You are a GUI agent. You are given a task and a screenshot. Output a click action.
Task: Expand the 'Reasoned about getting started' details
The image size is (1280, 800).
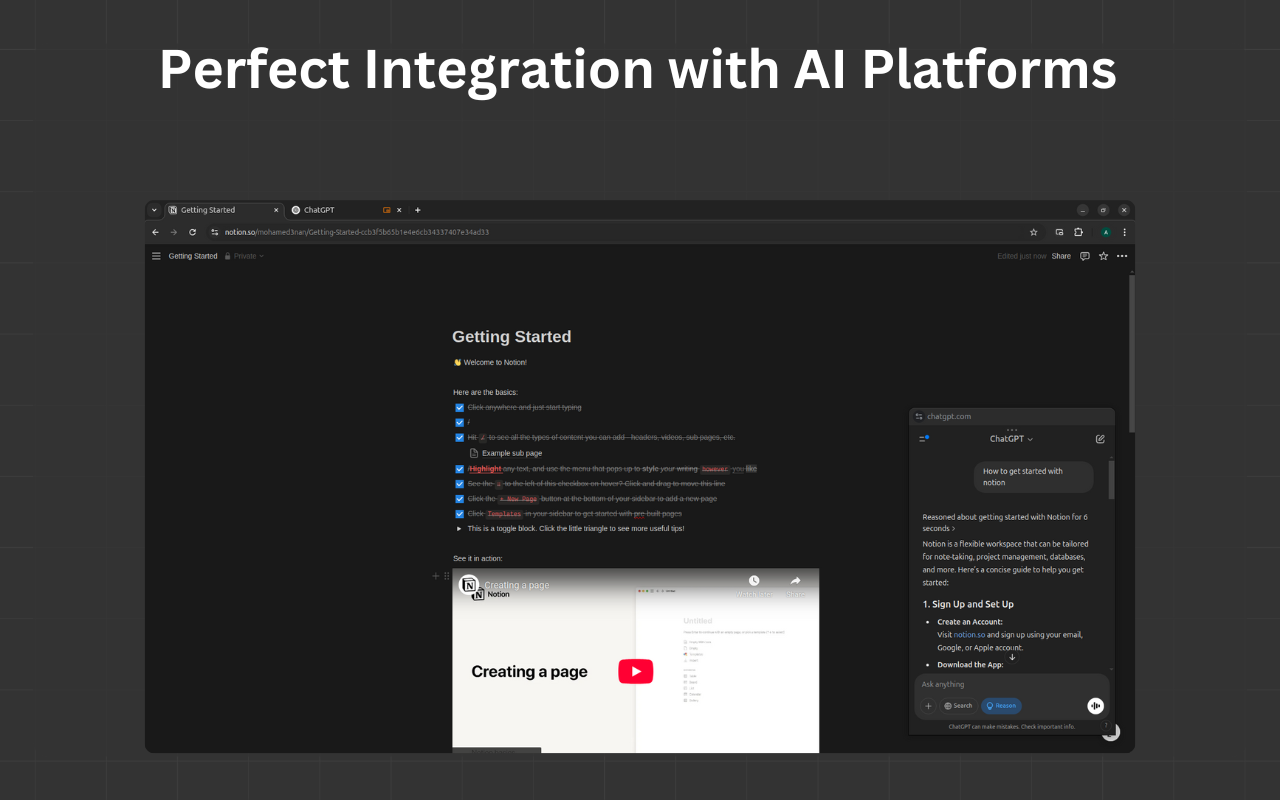tap(1005, 522)
